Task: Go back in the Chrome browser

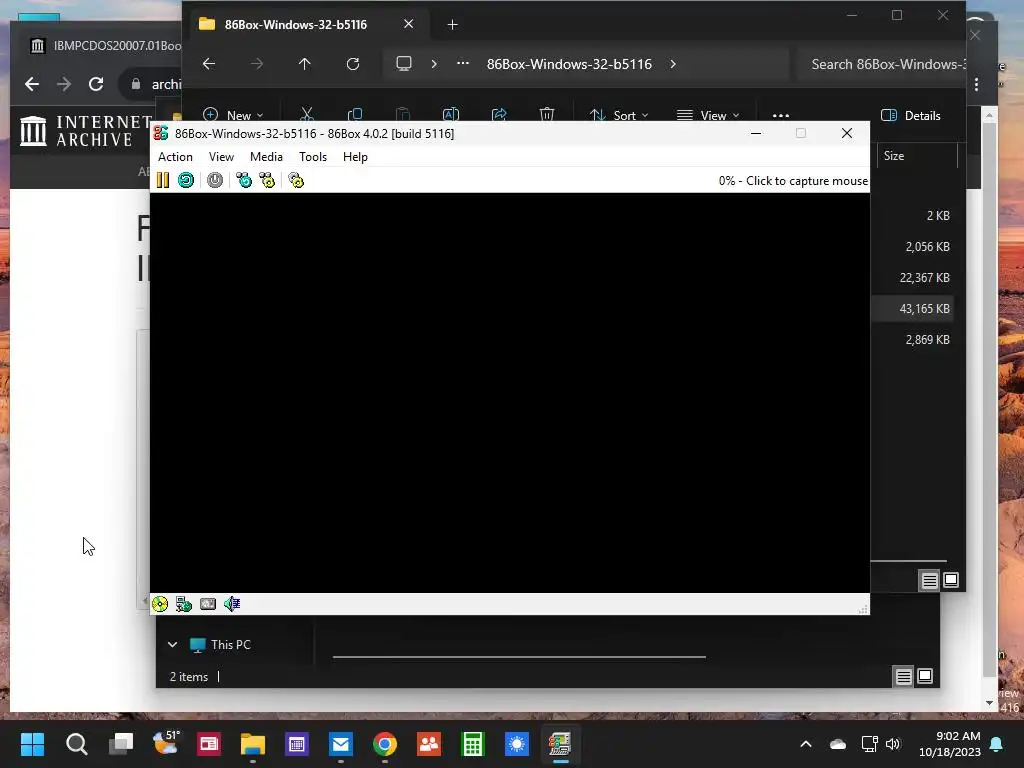Action: pos(32,84)
